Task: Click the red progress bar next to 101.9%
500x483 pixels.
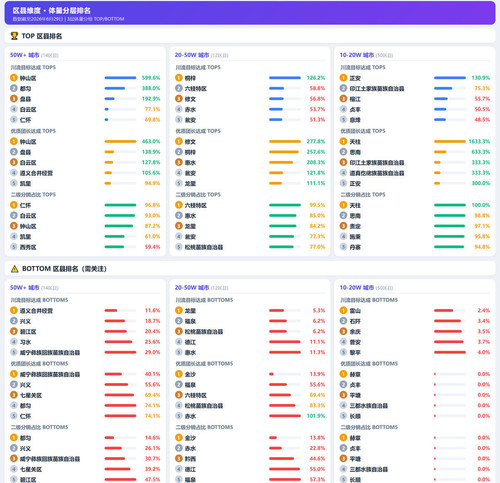Action: [285, 416]
